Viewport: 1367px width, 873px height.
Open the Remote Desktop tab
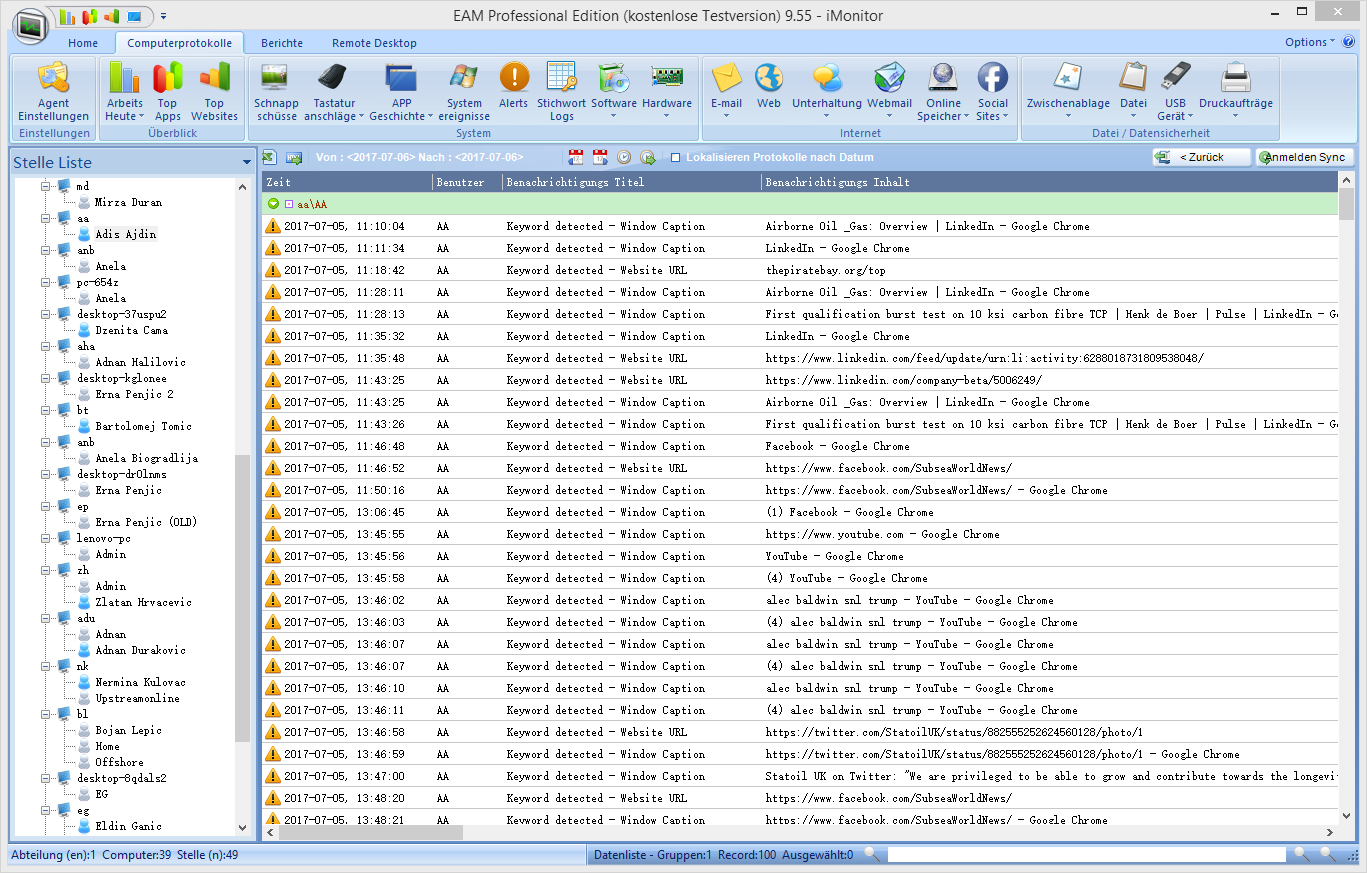tap(374, 43)
